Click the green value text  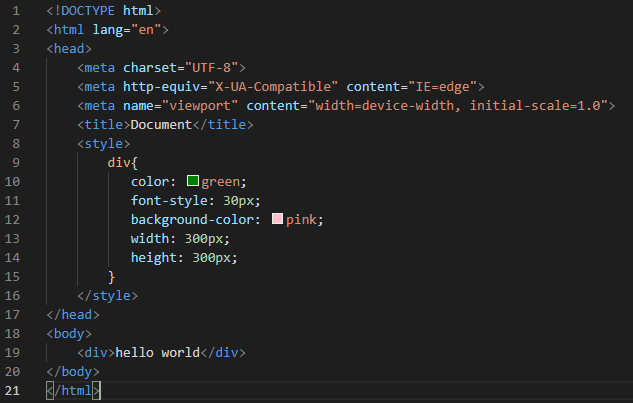[220, 182]
